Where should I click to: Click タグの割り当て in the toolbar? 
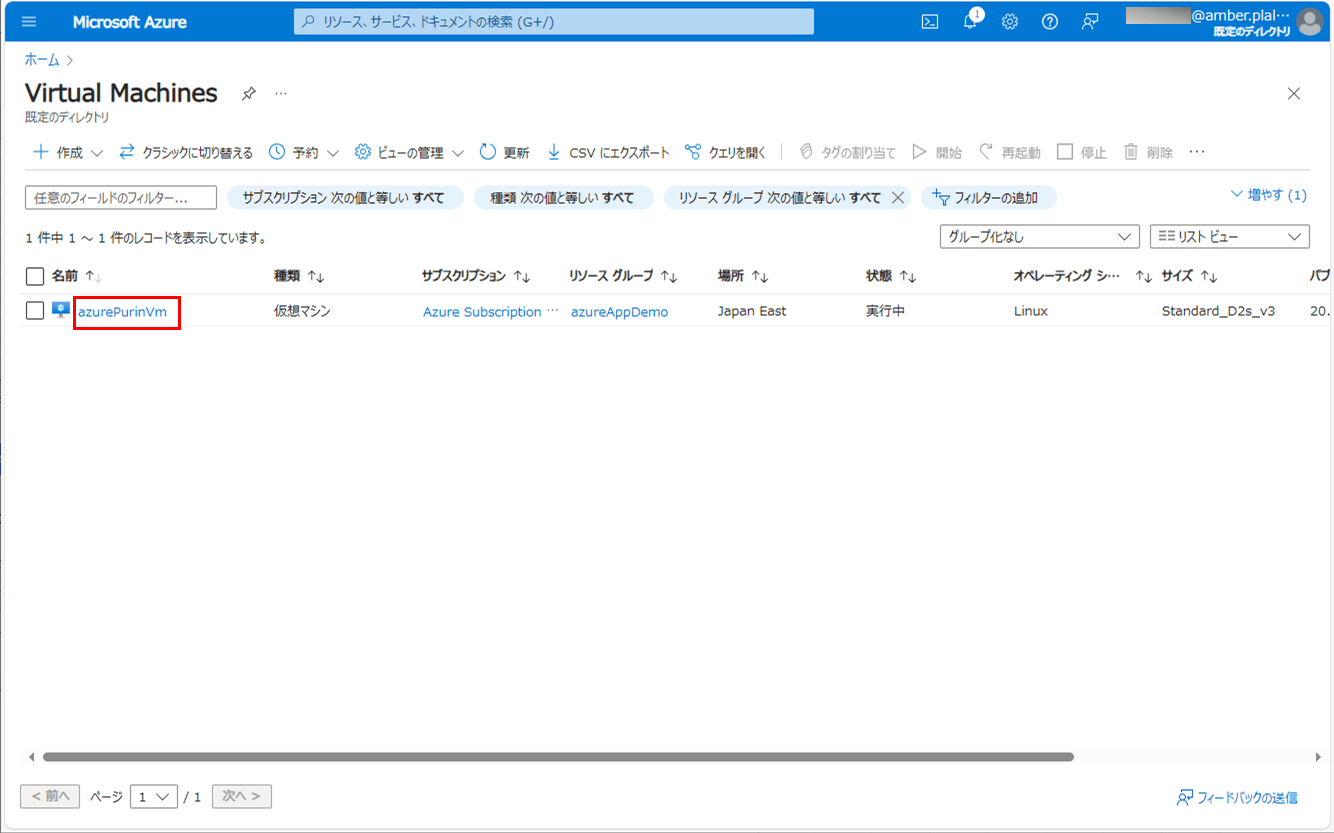(847, 153)
